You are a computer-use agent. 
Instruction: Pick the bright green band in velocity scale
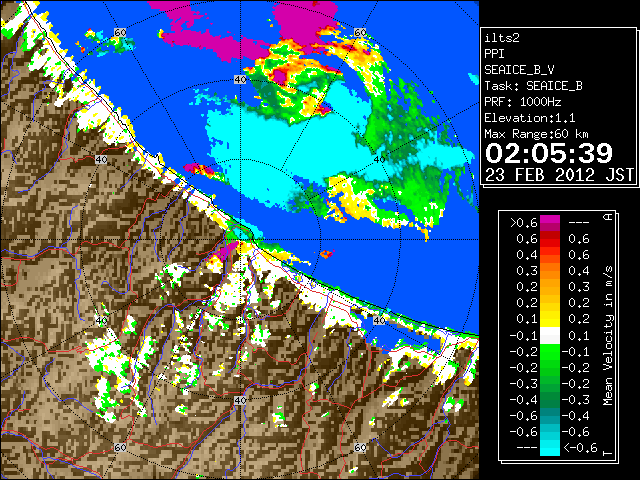tap(550, 352)
